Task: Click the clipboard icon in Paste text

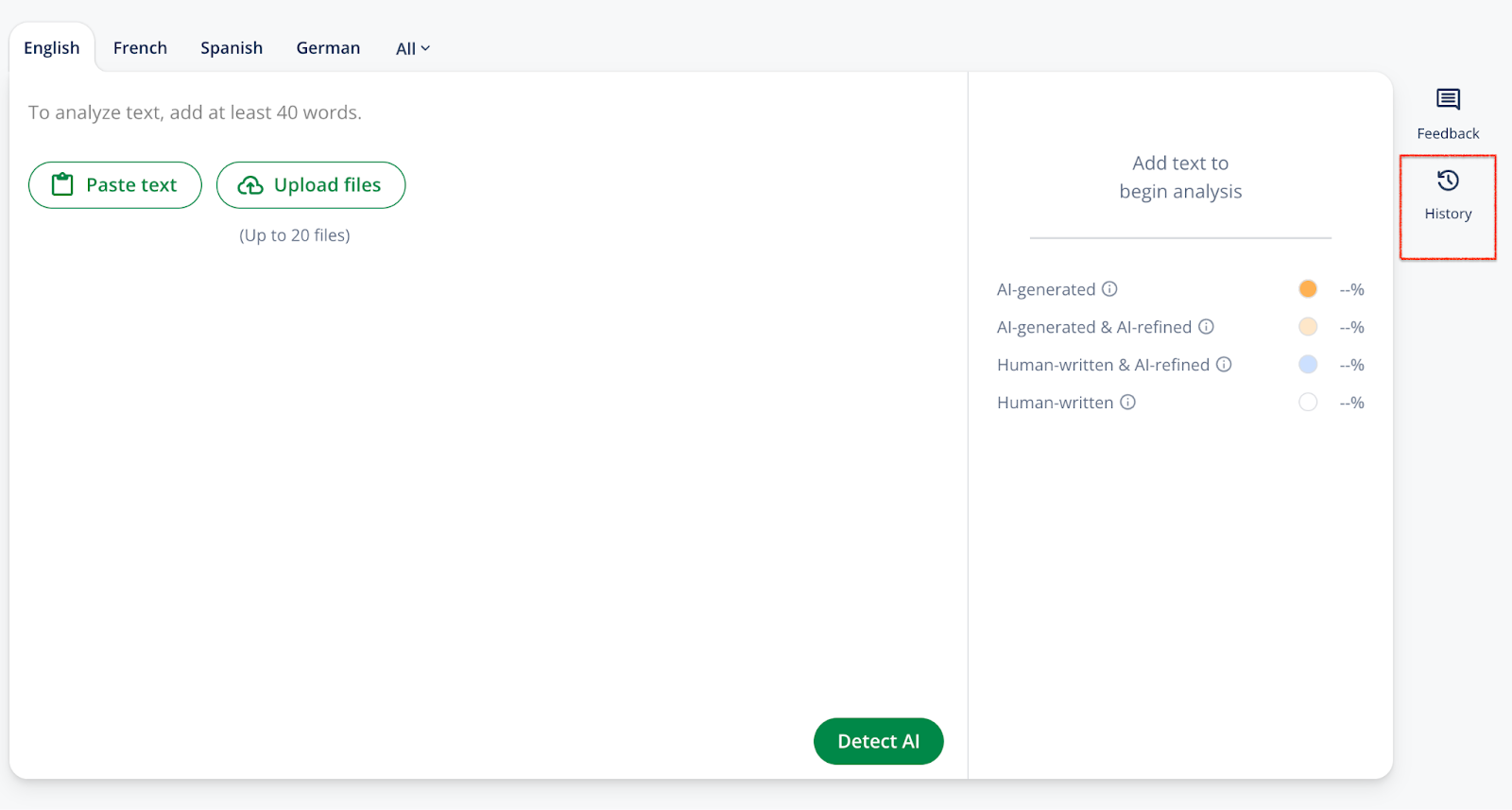Action: coord(62,184)
